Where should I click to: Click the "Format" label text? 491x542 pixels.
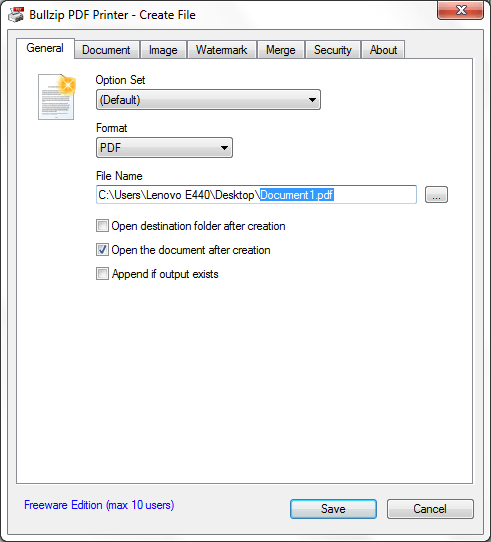(x=112, y=128)
